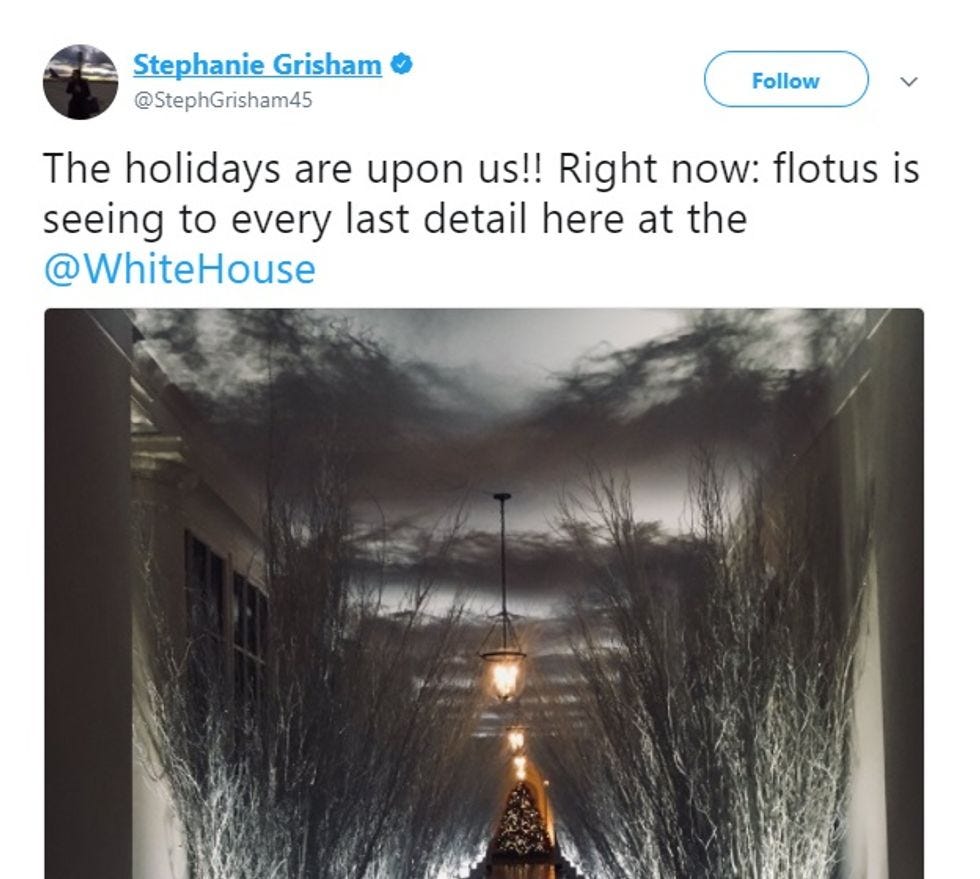Image resolution: width=980 pixels, height=879 pixels.
Task: Follow Stephanie Grisham
Action: (786, 79)
